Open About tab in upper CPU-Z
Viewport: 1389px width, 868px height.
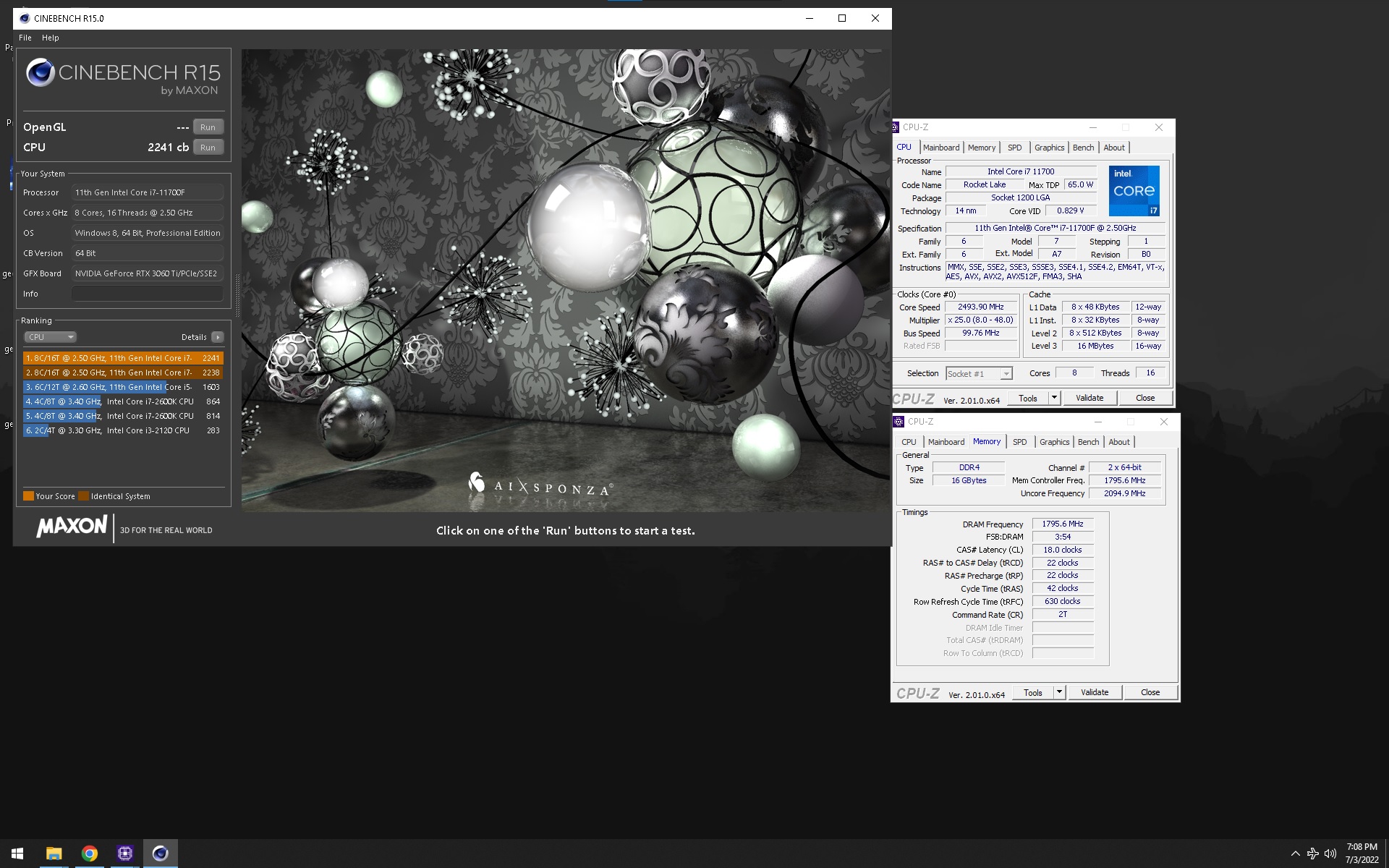(x=1114, y=148)
